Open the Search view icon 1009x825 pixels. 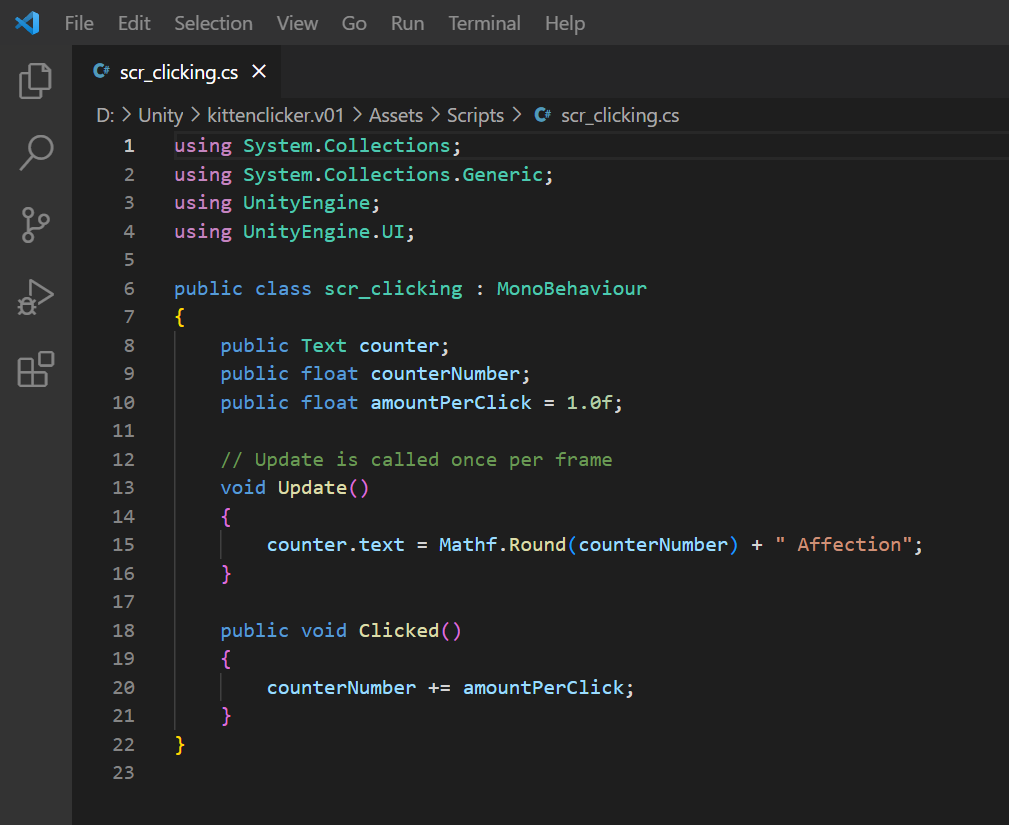click(36, 153)
